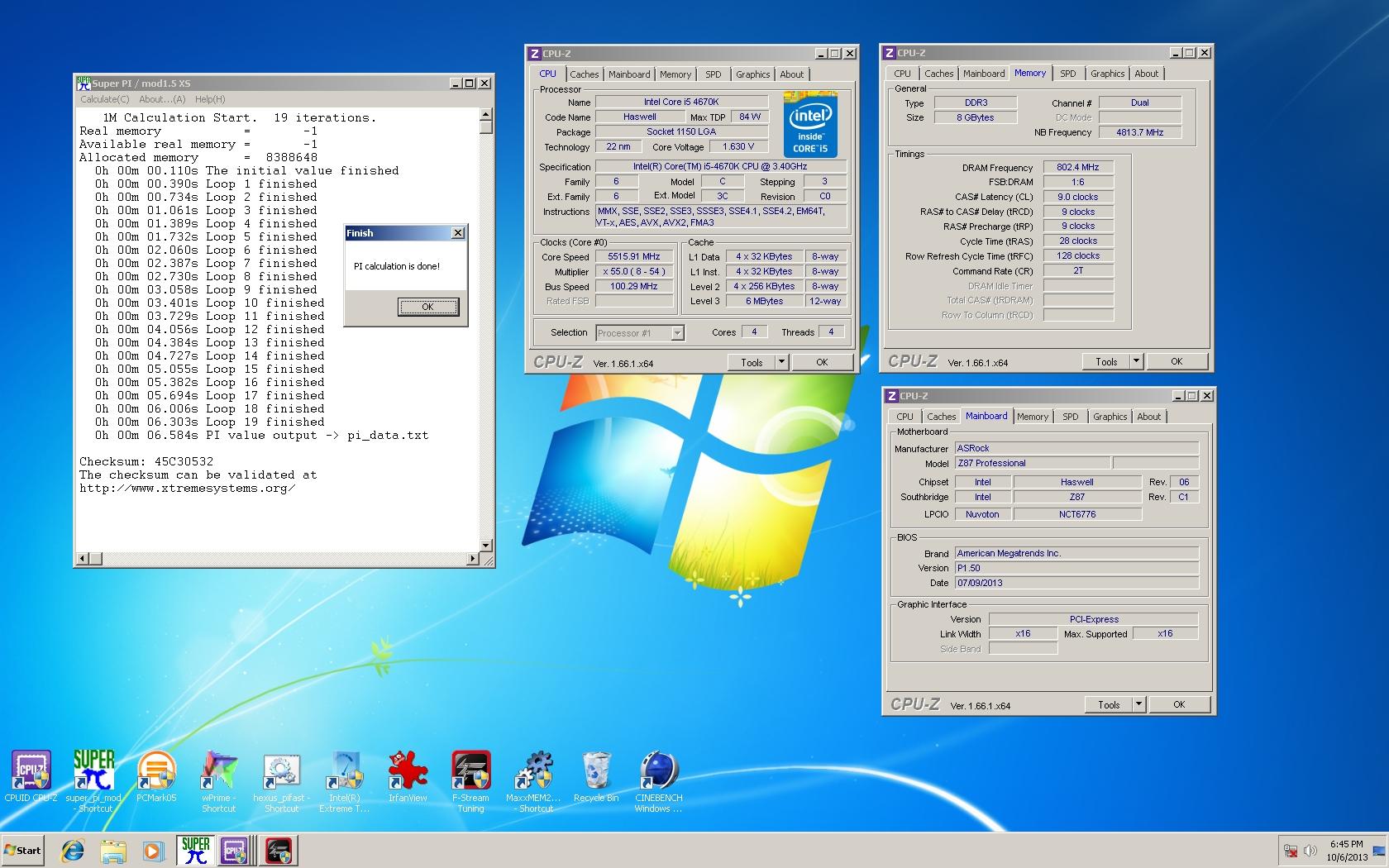The width and height of the screenshot is (1389, 868).
Task: Close the Finish dialog
Action: (458, 233)
